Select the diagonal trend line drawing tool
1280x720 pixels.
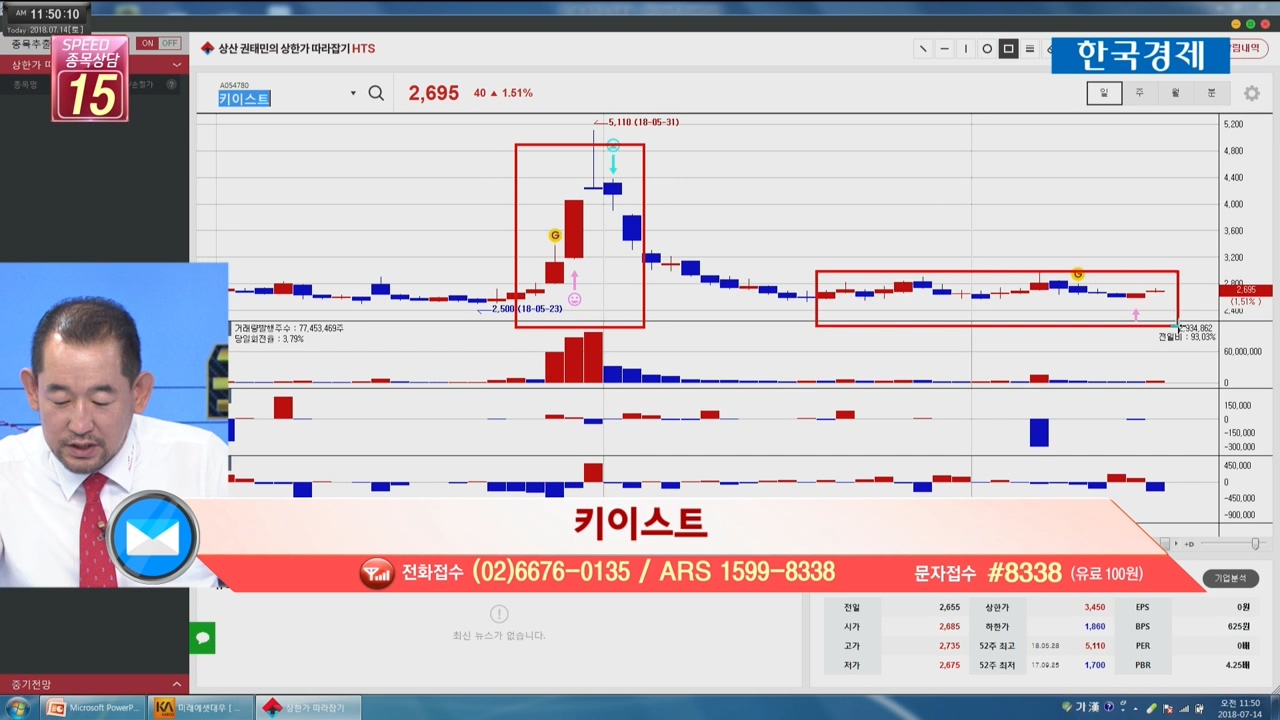click(x=923, y=49)
